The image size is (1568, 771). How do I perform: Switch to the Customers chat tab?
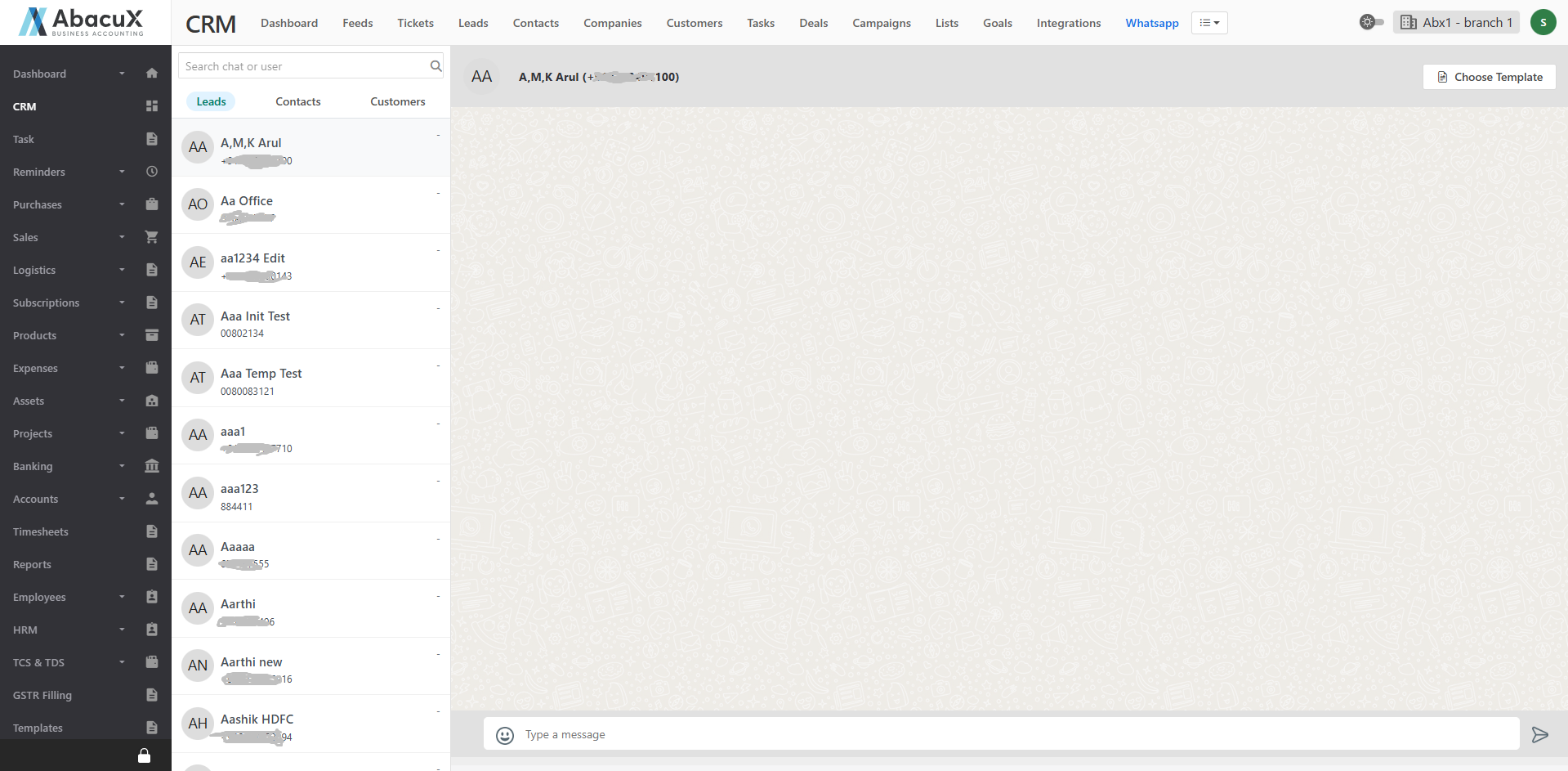click(x=397, y=101)
